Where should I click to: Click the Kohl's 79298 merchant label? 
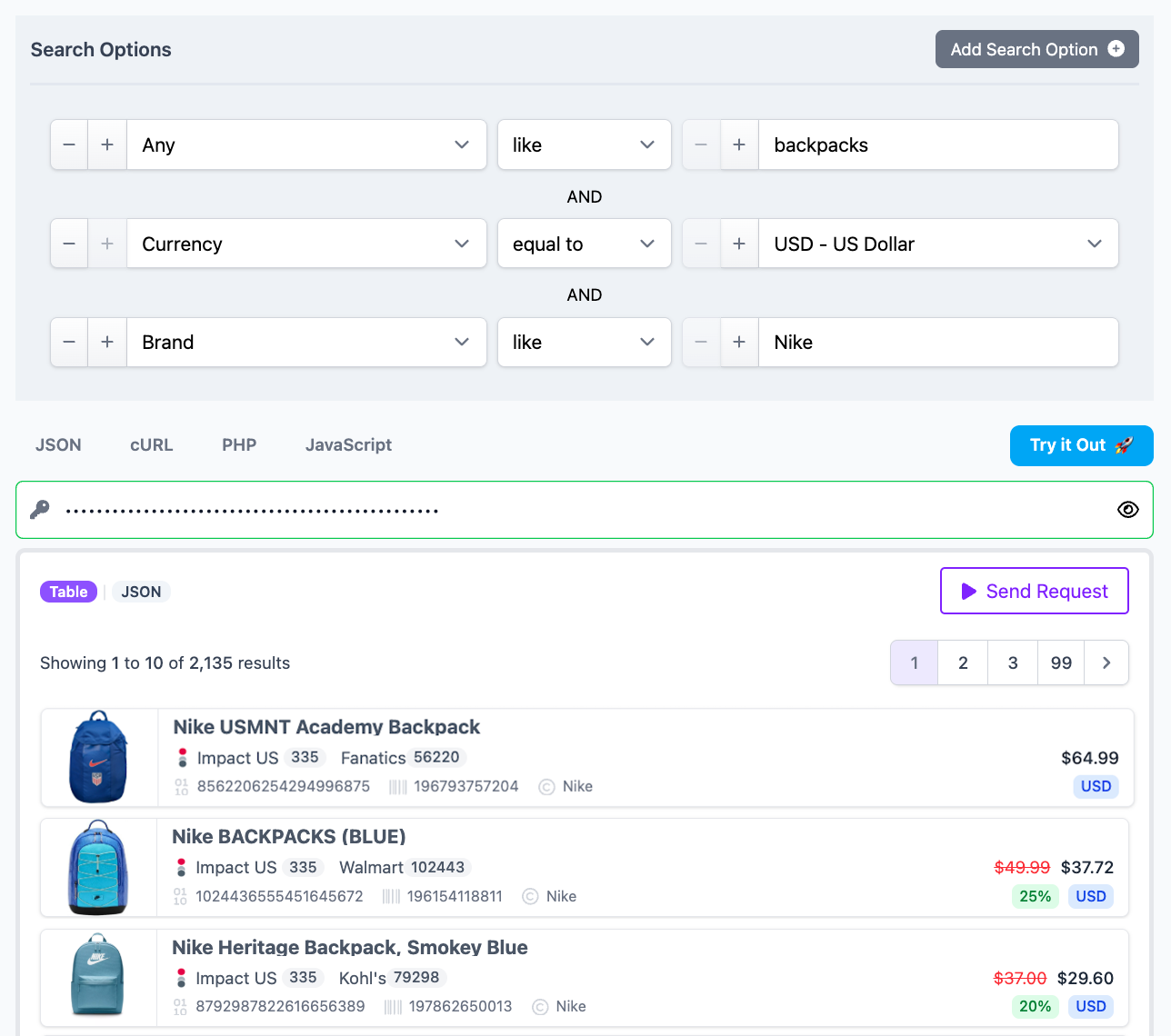click(x=392, y=978)
